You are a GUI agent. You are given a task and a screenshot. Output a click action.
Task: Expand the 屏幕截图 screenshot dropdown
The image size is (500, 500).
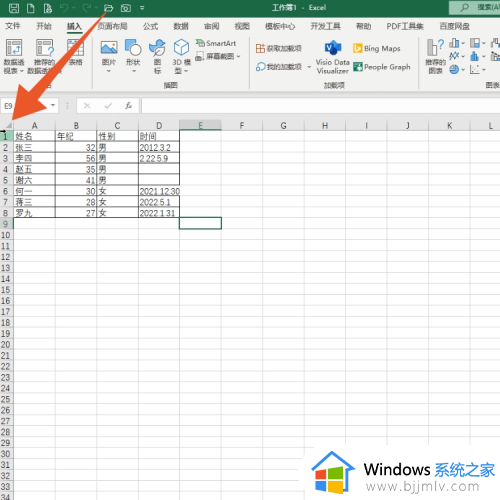[x=238, y=57]
